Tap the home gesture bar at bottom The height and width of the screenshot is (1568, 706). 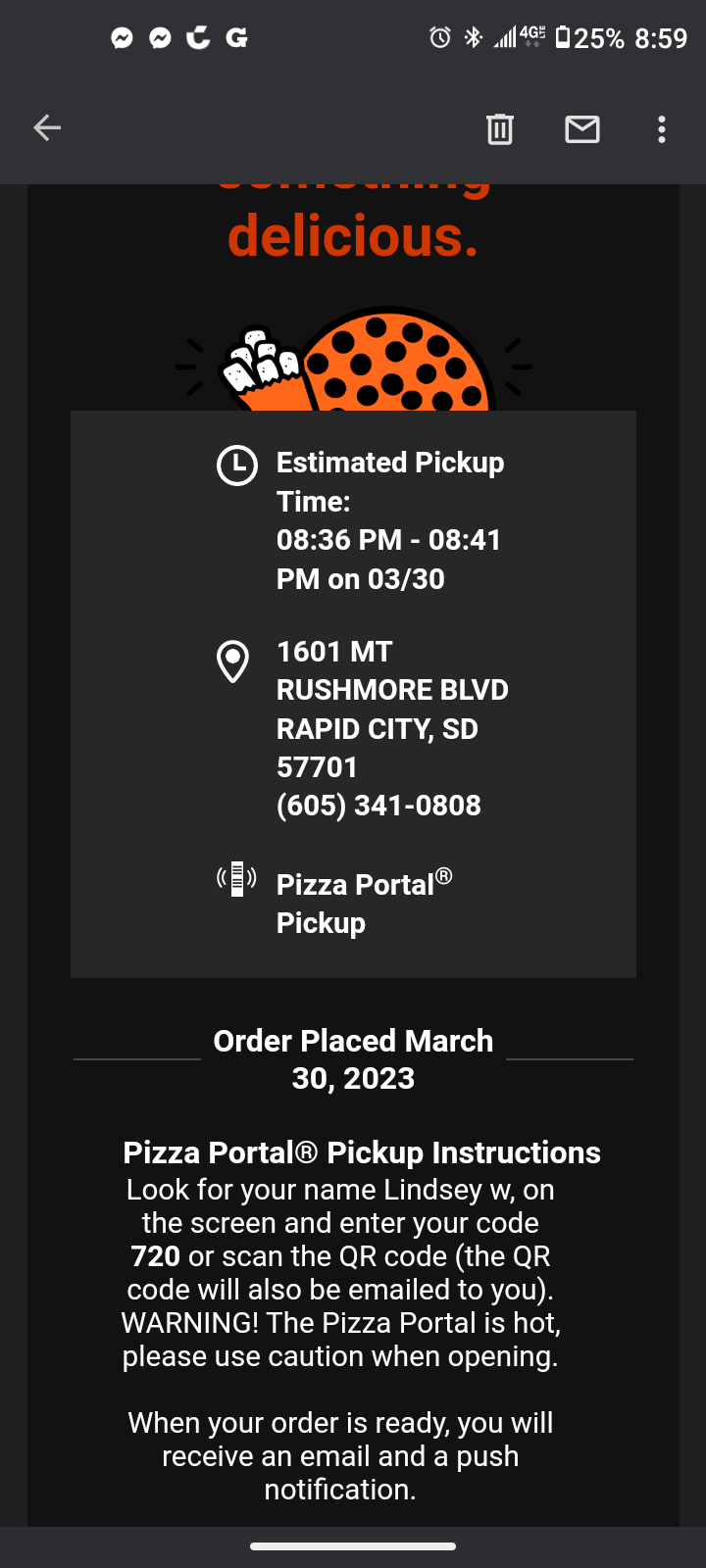point(353,1546)
